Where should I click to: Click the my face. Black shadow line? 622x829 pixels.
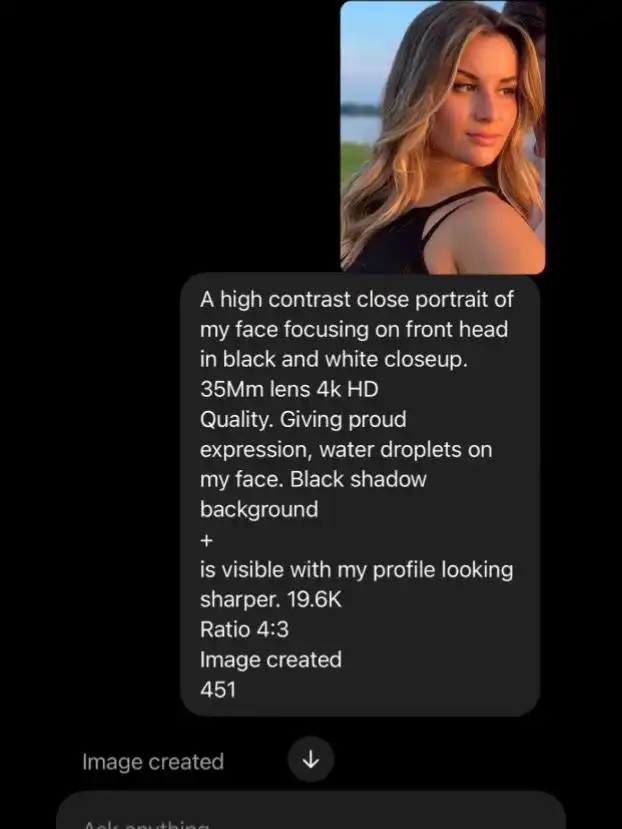[313, 480]
